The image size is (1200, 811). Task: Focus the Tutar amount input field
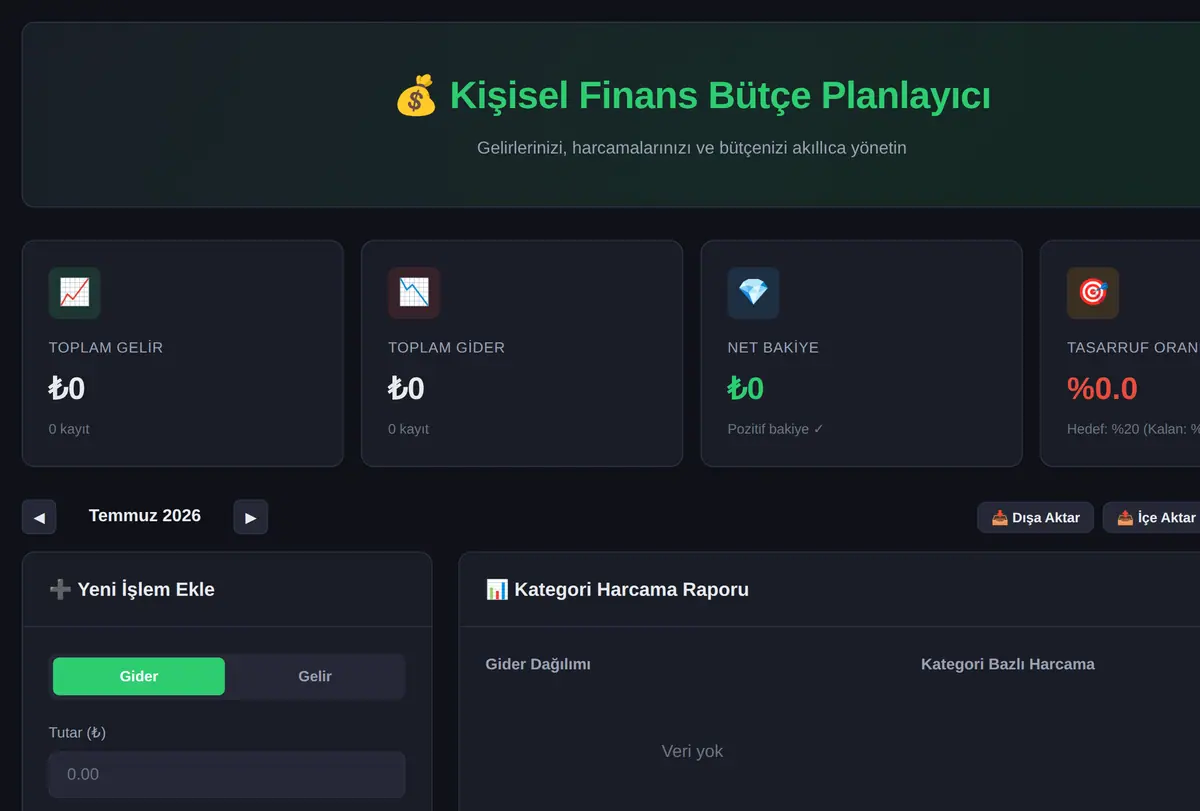tap(227, 774)
